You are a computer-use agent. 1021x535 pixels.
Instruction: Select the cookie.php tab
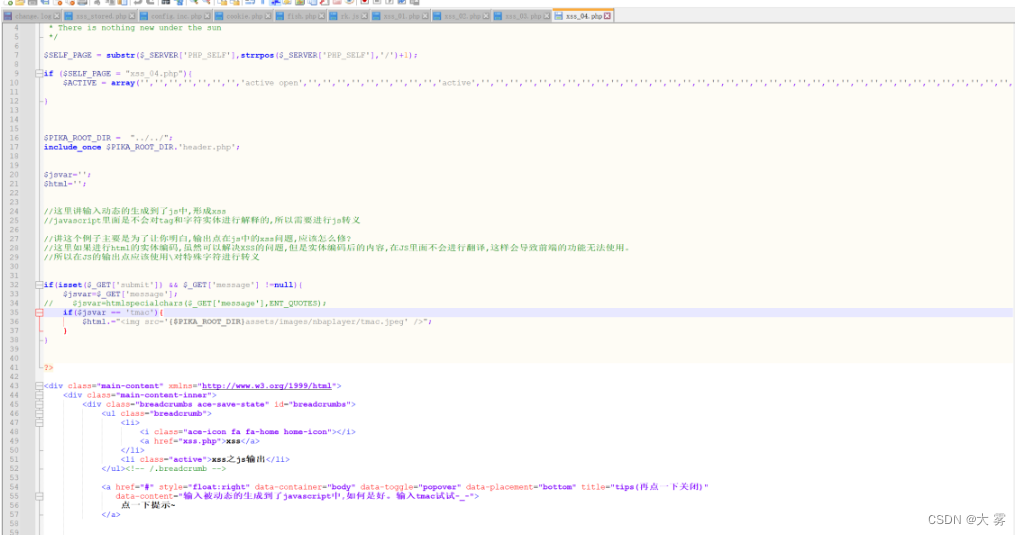pyautogui.click(x=244, y=16)
